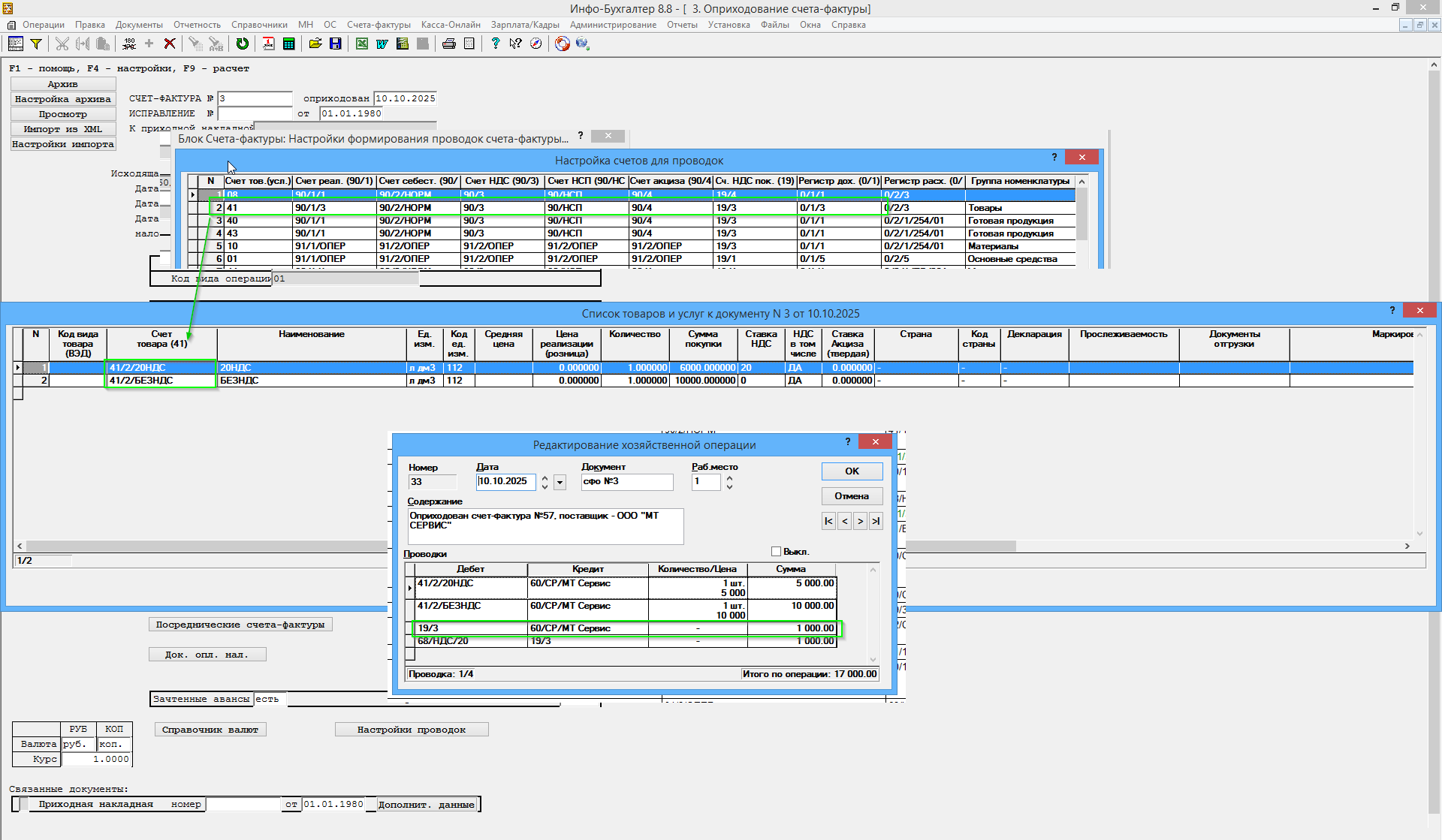Click the blue floppy disk save icon
Screen dimensions: 1442x840
pyautogui.click(x=335, y=44)
